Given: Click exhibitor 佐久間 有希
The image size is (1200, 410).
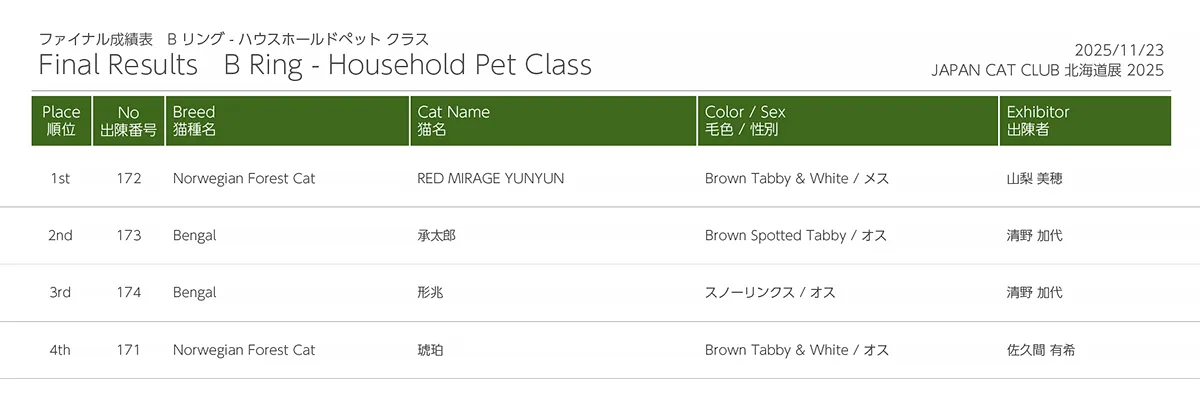Looking at the screenshot, I should point(1041,350).
